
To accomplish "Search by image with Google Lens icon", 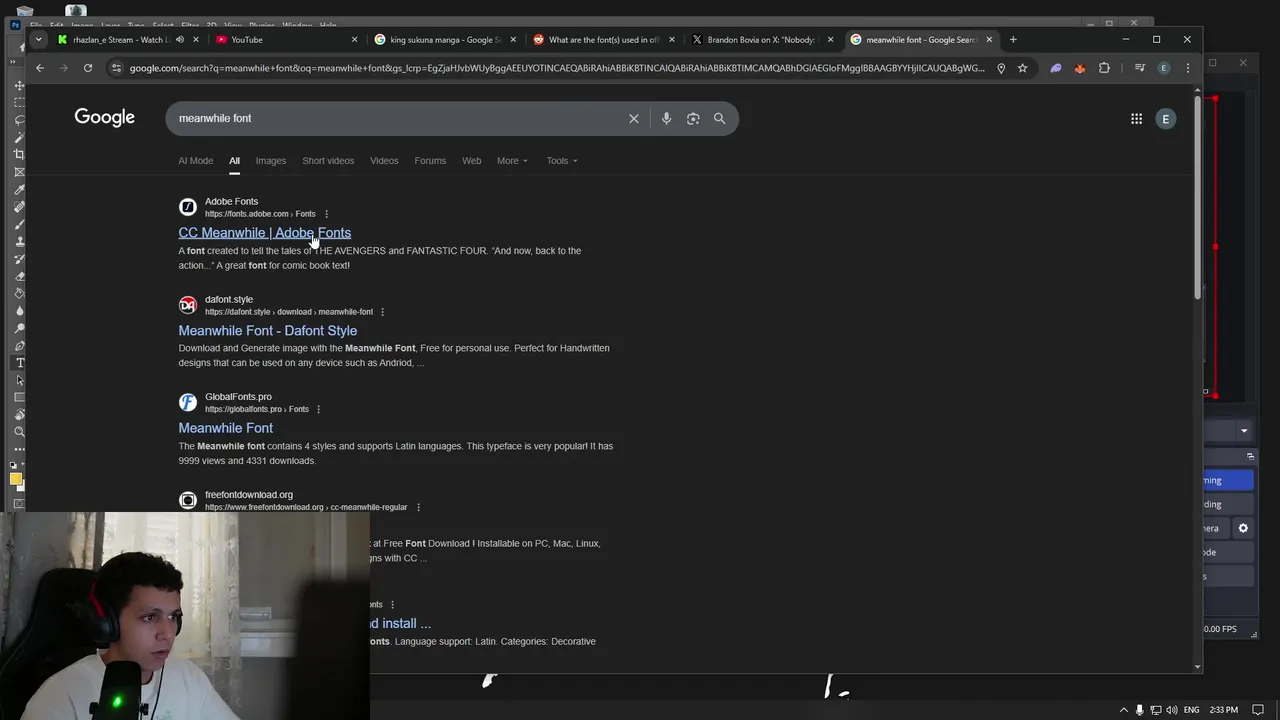I will pyautogui.click(x=693, y=118).
